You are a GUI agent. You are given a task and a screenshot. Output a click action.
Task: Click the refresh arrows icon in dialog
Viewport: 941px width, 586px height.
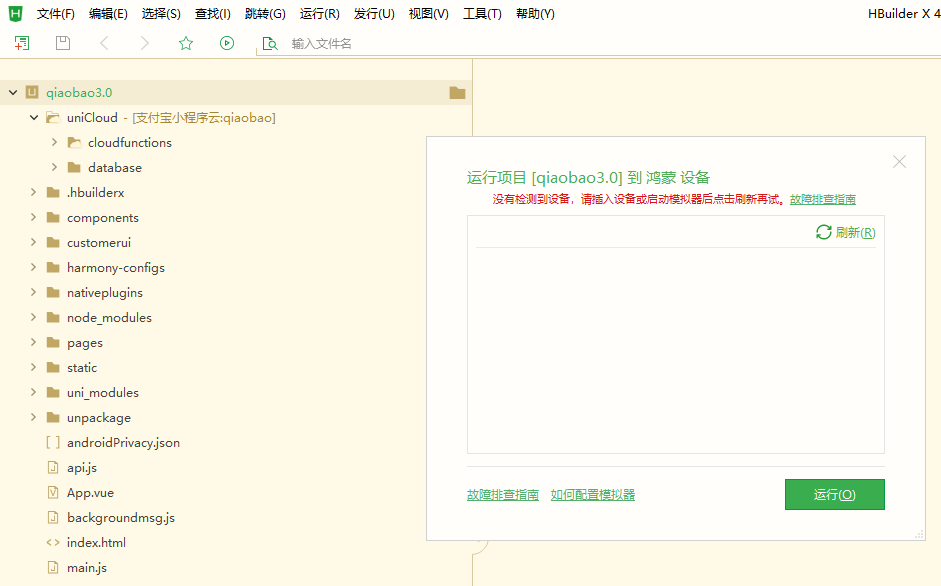pos(823,232)
